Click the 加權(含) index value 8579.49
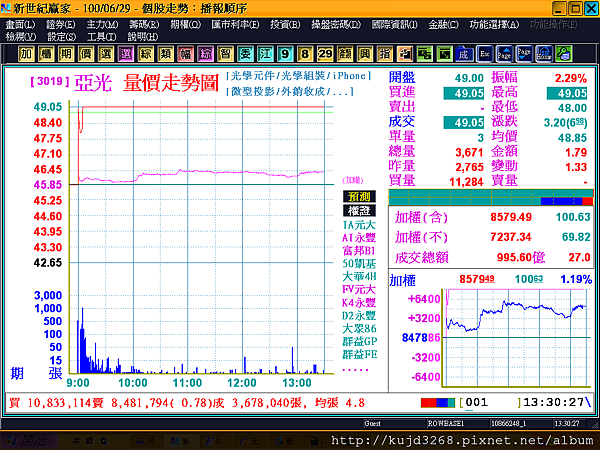600x450 pixels. tap(511, 217)
